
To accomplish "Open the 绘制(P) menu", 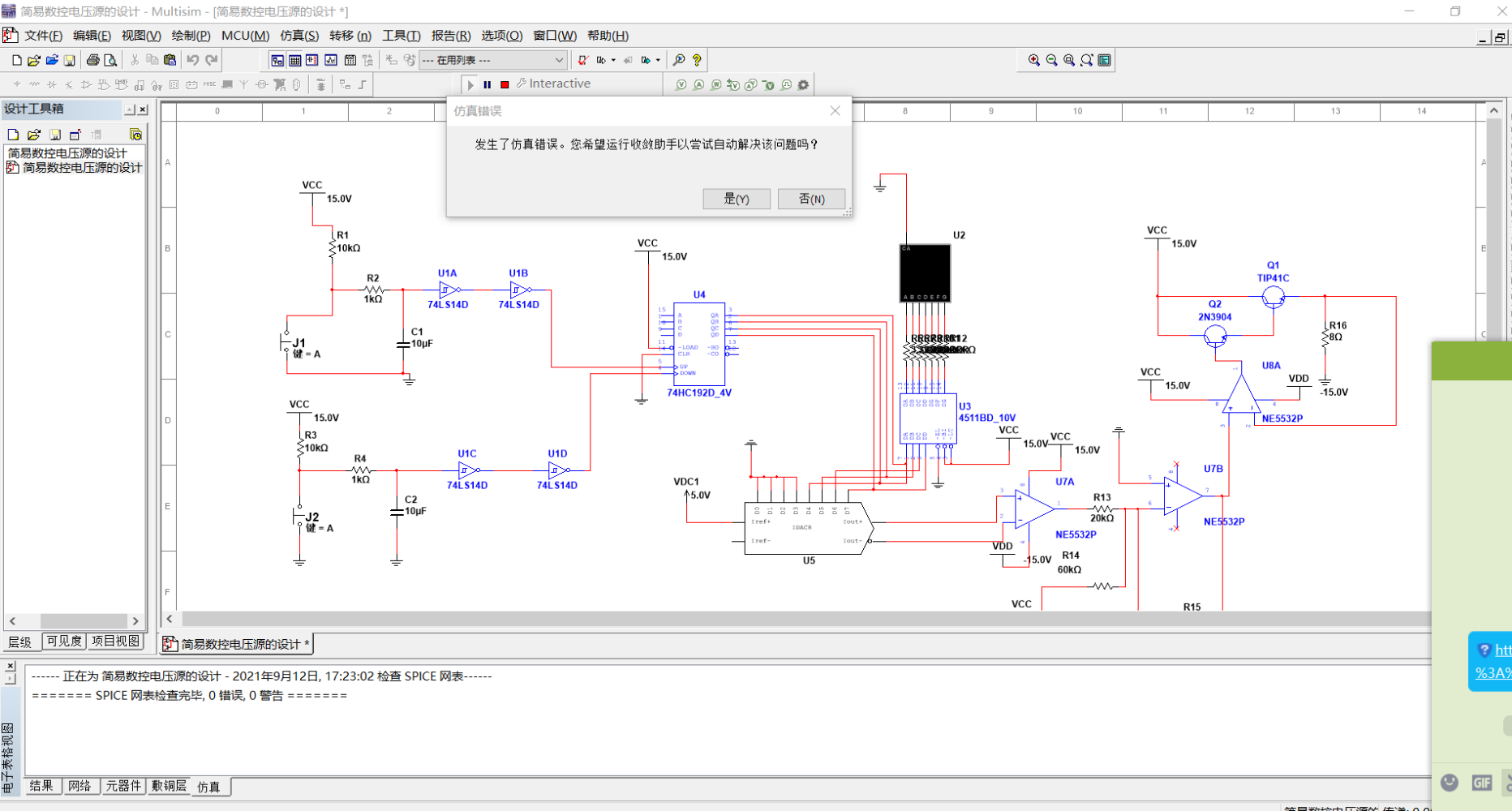I will [x=191, y=36].
